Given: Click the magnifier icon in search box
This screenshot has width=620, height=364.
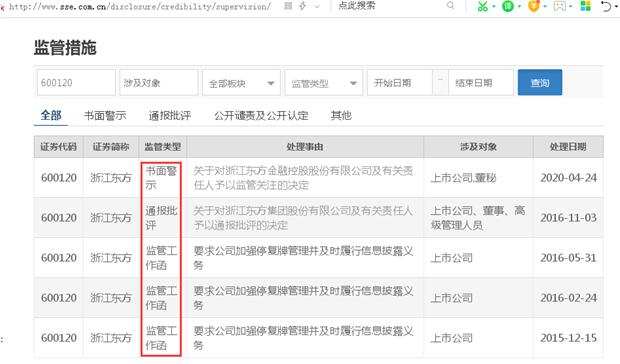Looking at the screenshot, I should (450, 6).
